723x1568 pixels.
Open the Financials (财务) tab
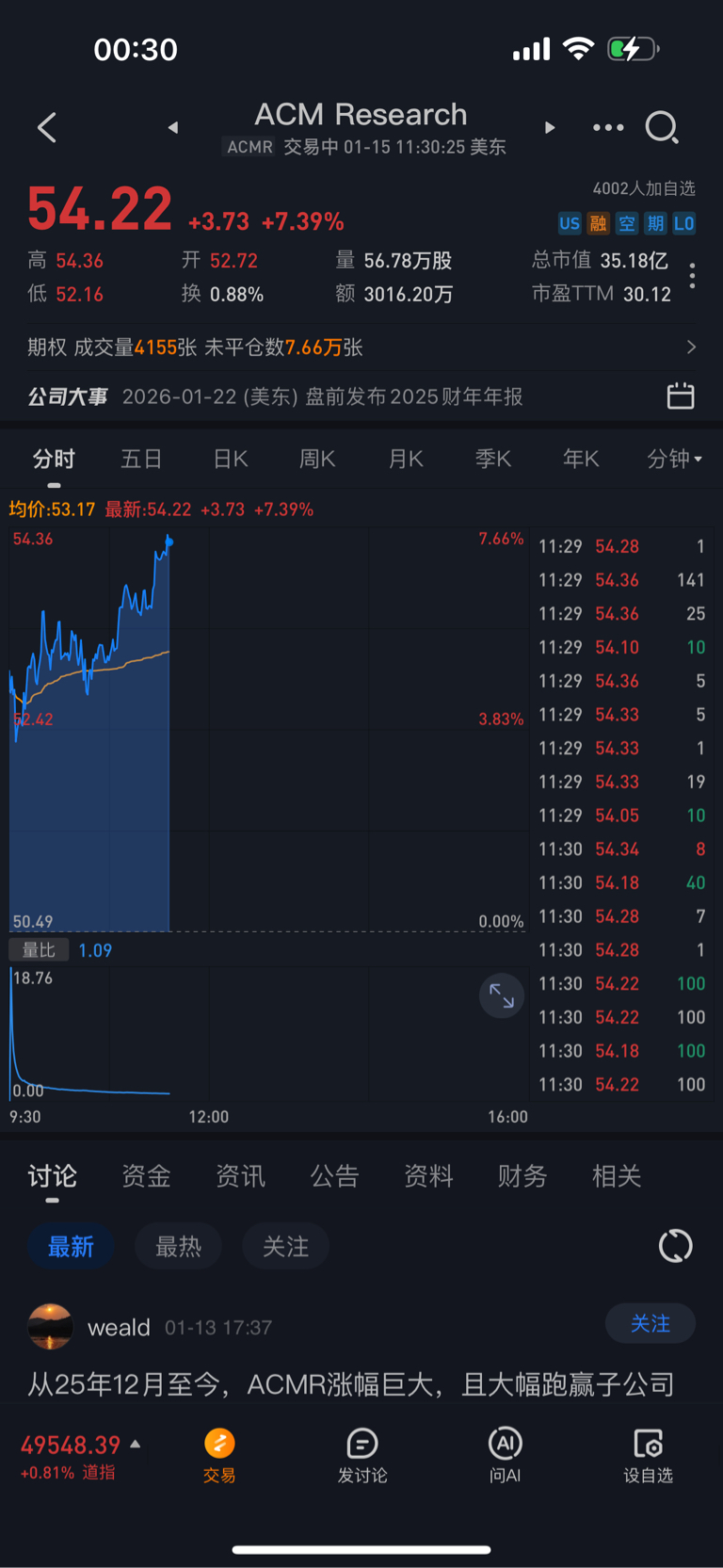click(x=522, y=1176)
